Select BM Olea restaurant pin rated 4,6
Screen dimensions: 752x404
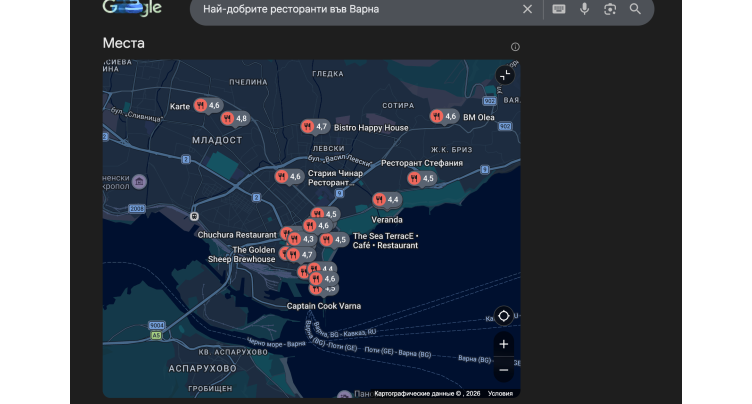444,117
